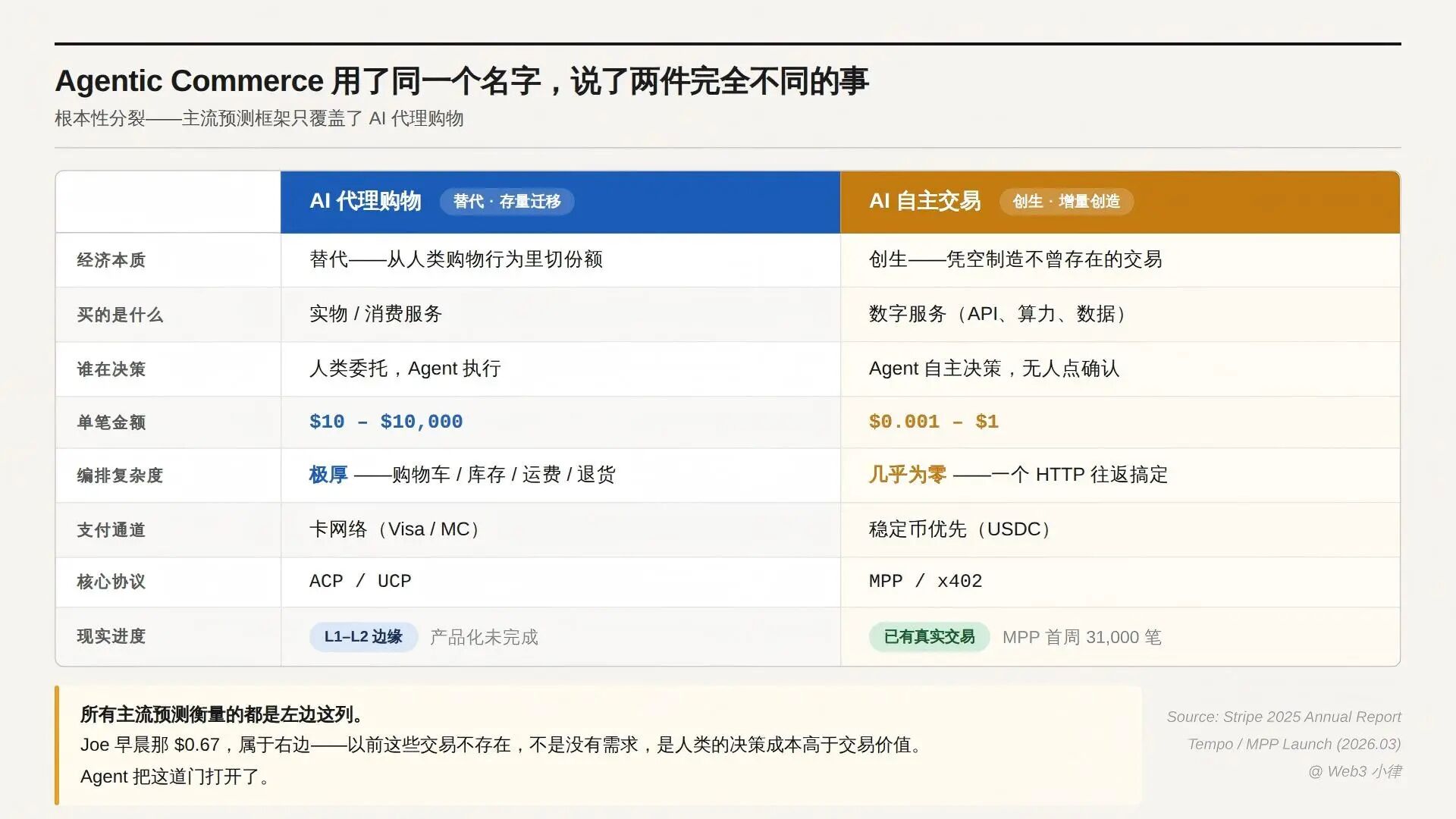Screen dimensions: 1456x819
Task: Click the @ Web3 小律 author credit
Action: click(x=1354, y=771)
